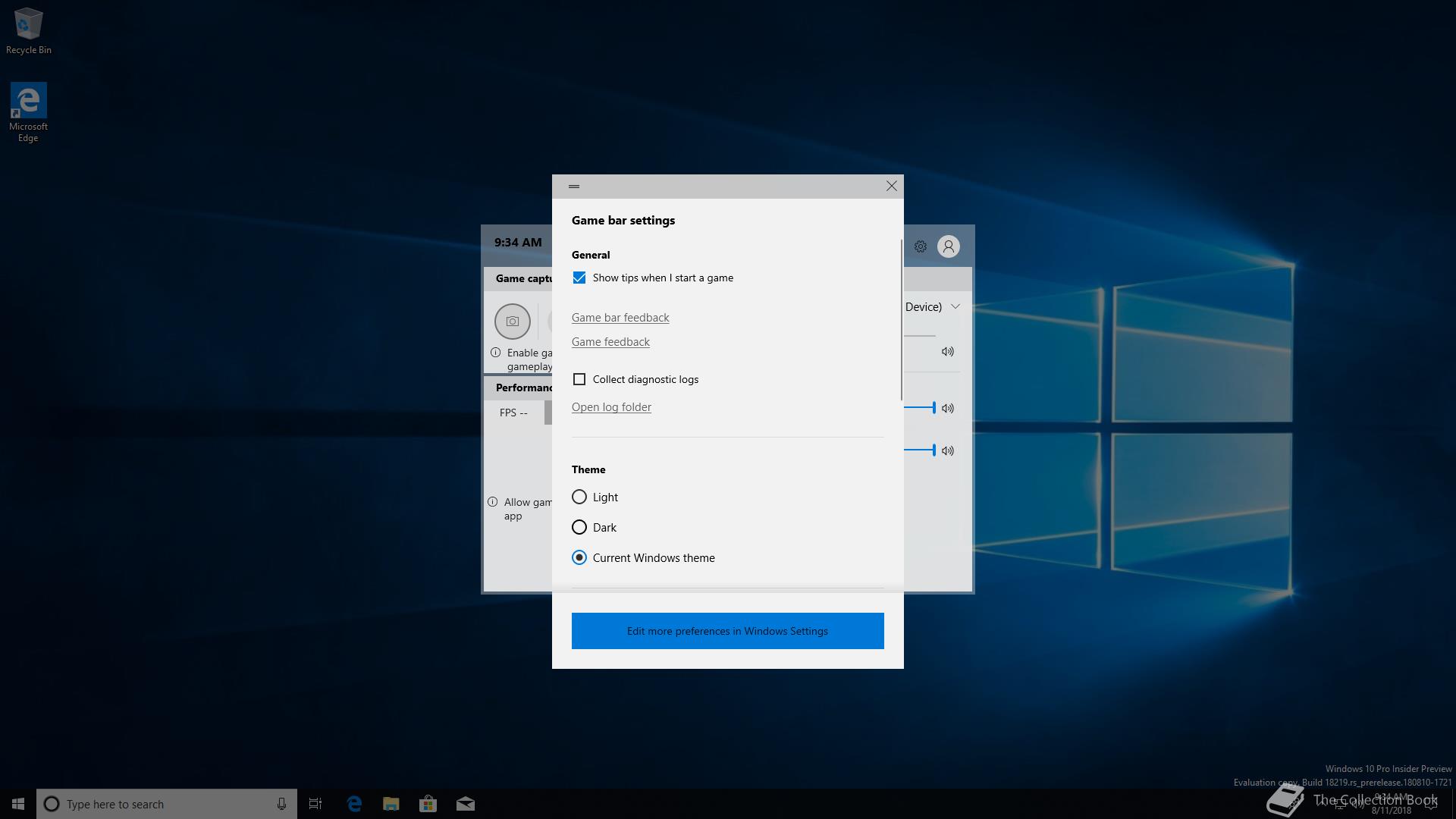Expand the audio Device dropdown chevron
Image resolution: width=1456 pixels, height=819 pixels.
[x=955, y=306]
